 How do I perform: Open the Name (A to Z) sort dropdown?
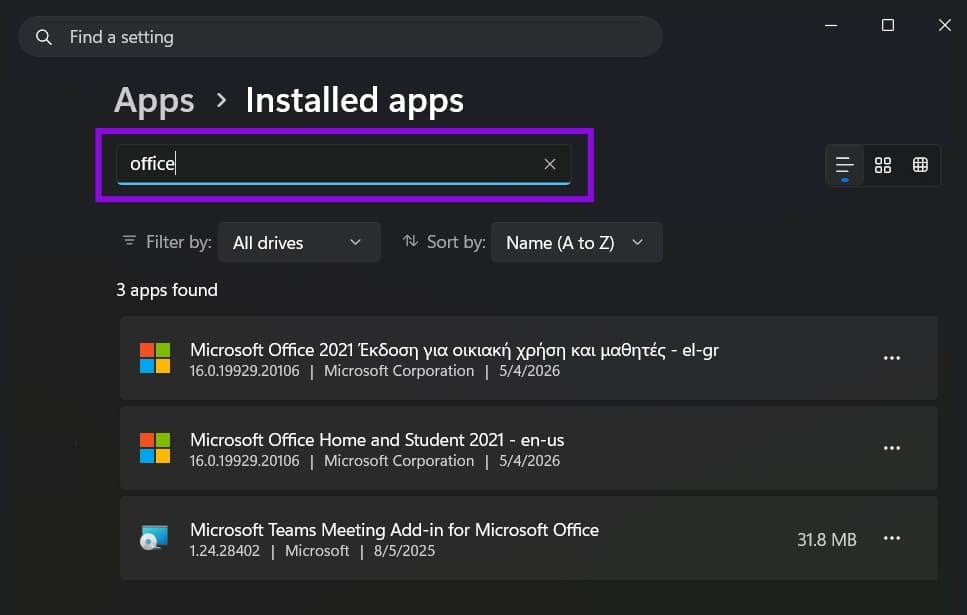577,242
